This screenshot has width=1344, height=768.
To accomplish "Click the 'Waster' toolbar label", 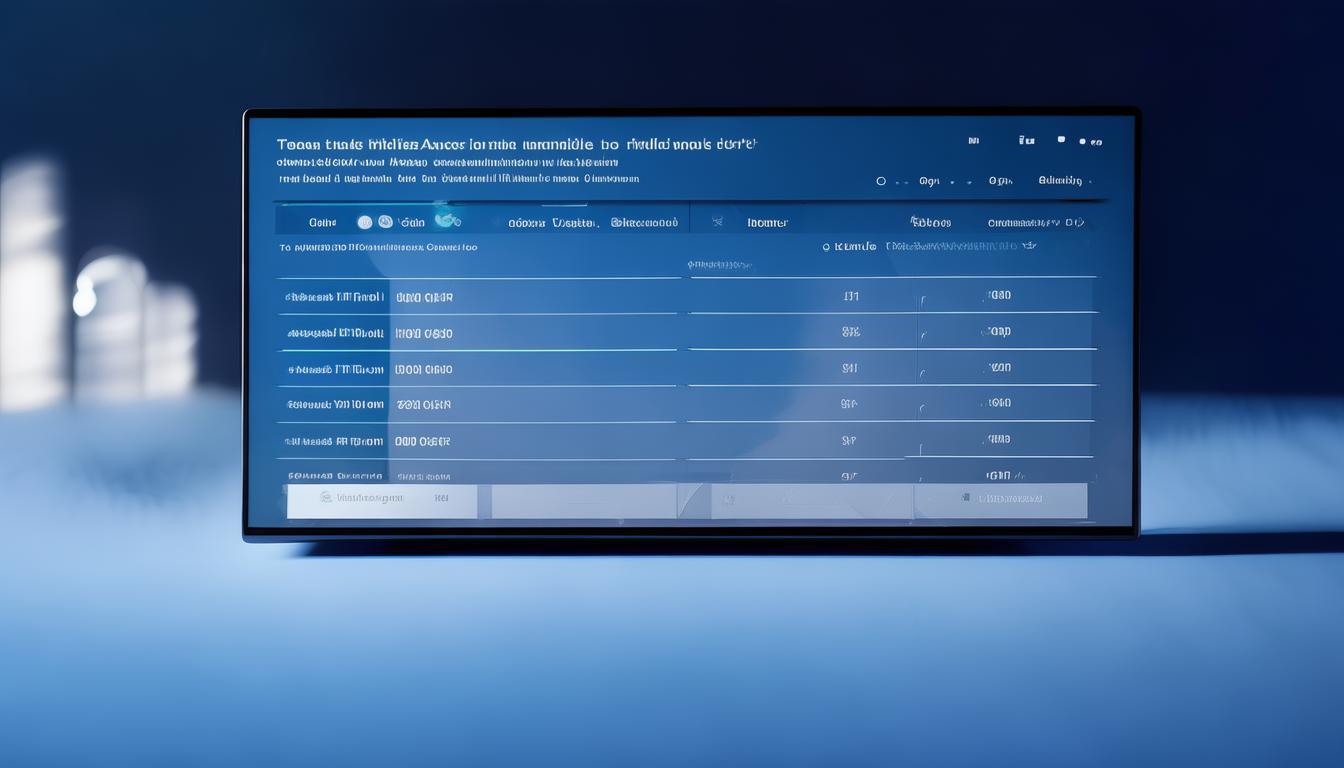I will [x=575, y=223].
